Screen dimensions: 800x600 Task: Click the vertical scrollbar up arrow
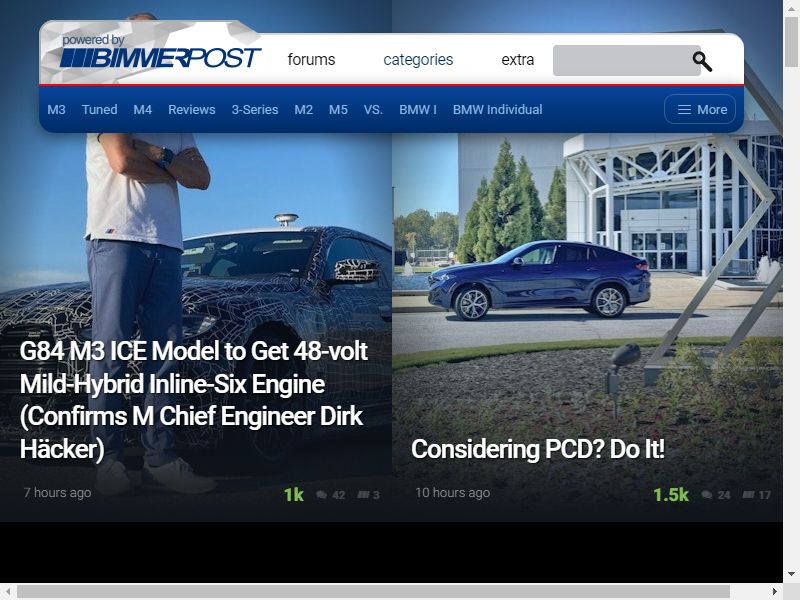(x=791, y=8)
